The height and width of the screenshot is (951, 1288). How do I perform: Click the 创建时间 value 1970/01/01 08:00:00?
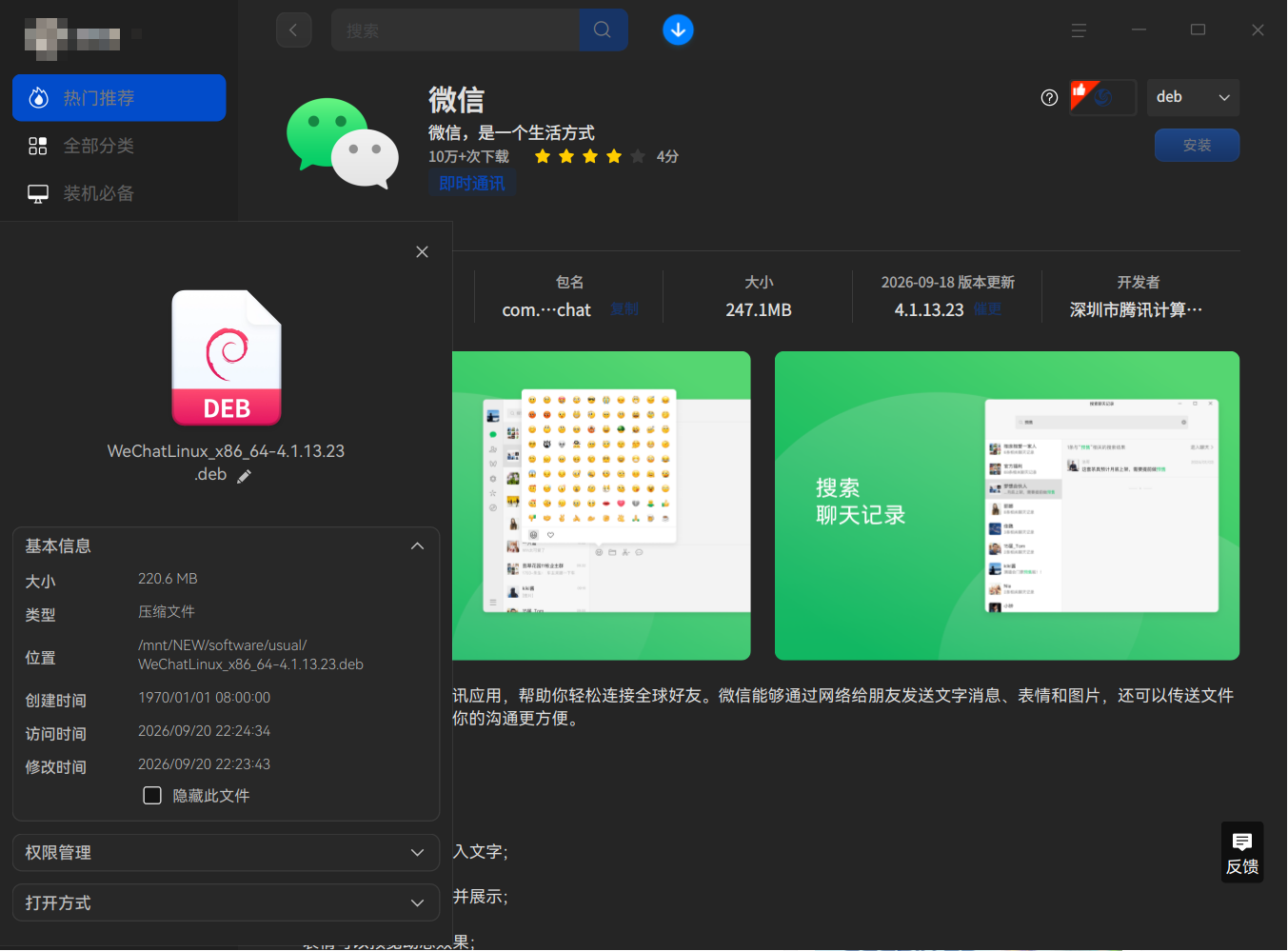click(204, 698)
